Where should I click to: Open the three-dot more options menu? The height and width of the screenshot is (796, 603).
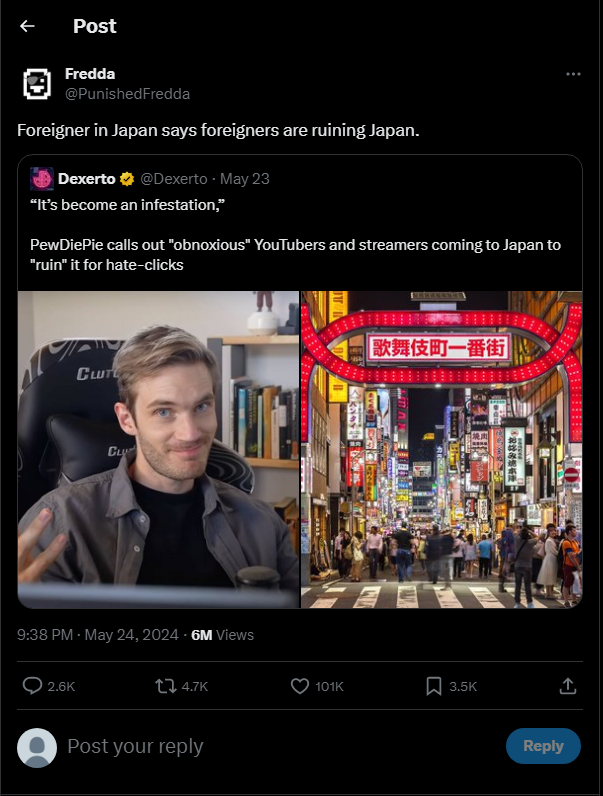573,74
